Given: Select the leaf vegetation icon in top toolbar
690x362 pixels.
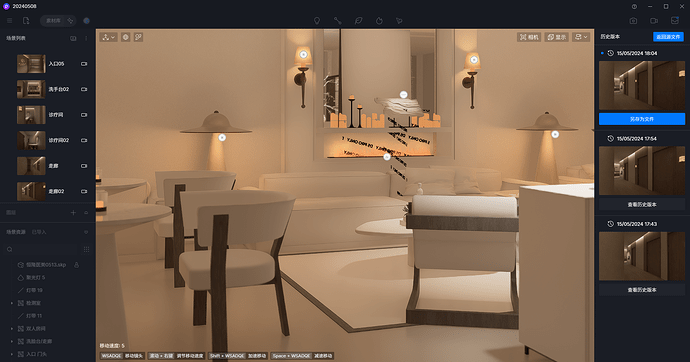Looking at the screenshot, I should 359,21.
